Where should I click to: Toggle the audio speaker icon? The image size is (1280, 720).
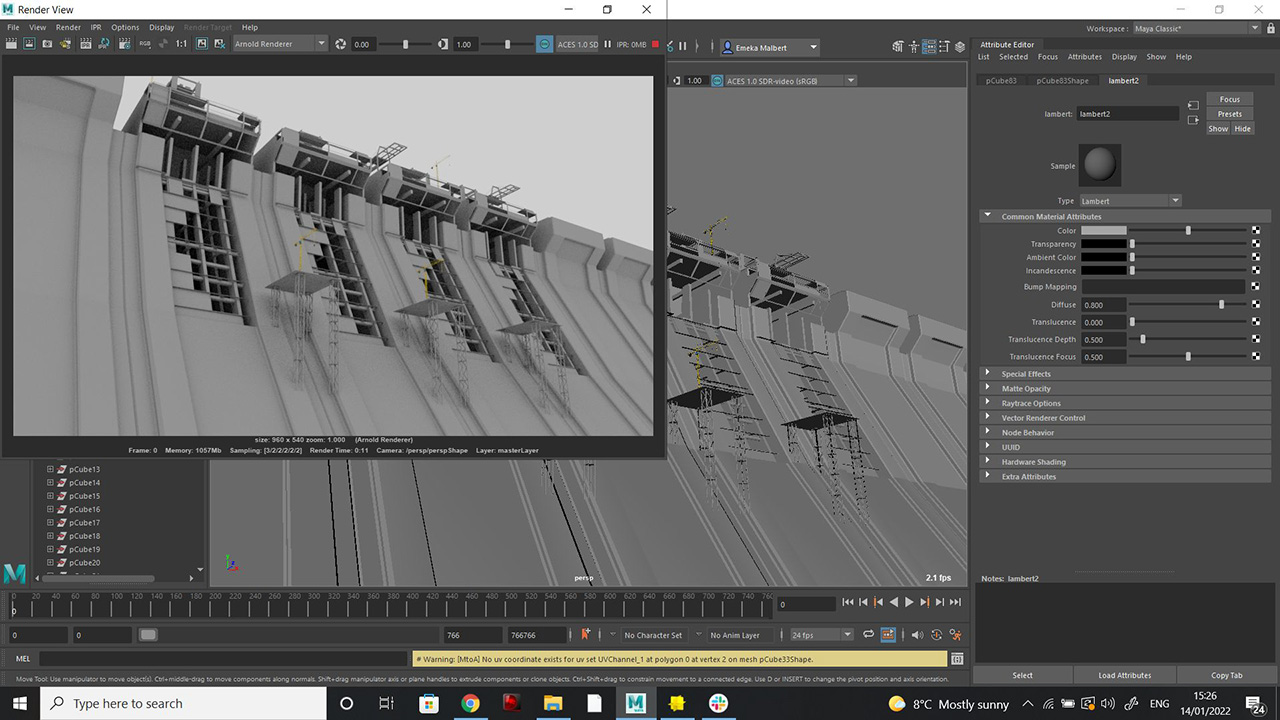pyautogui.click(x=917, y=634)
